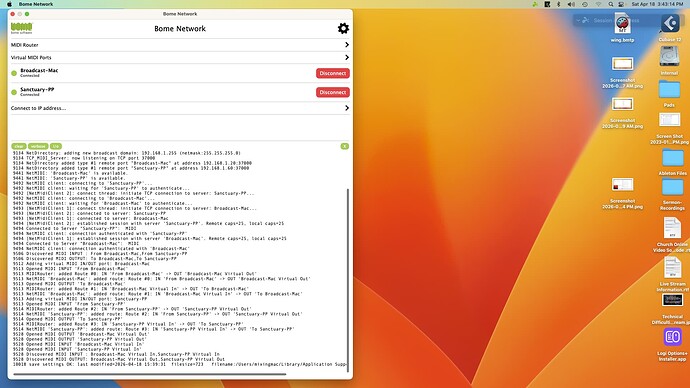This screenshot has width=690, height=388.
Task: Disconnect from Broadcast-Mac
Action: (333, 73)
